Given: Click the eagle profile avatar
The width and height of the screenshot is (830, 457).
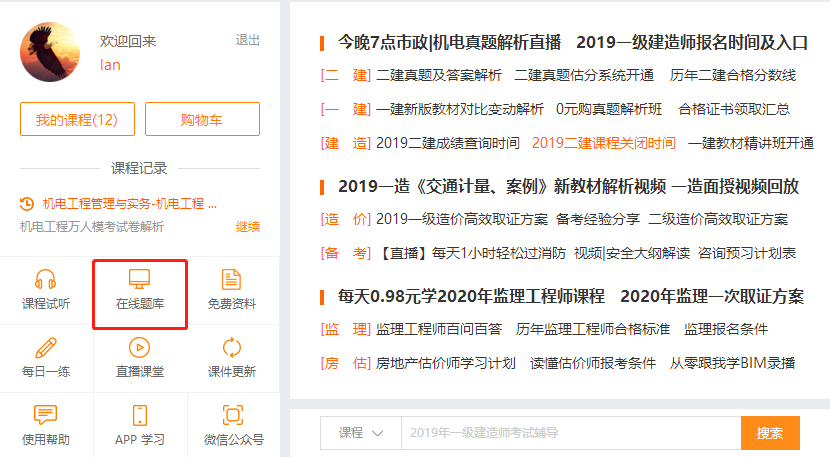Looking at the screenshot, I should (x=50, y=52).
